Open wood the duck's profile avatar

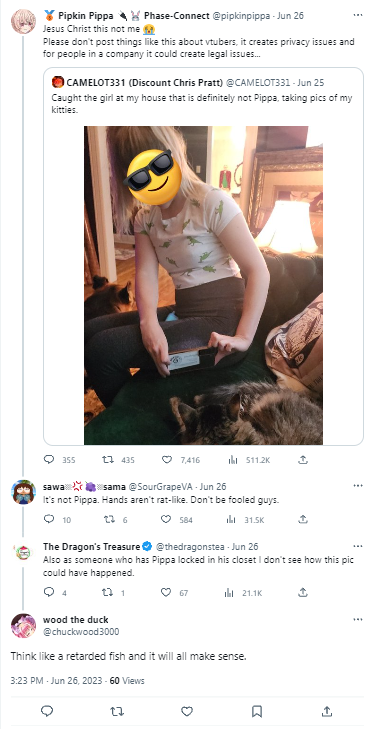[23, 625]
